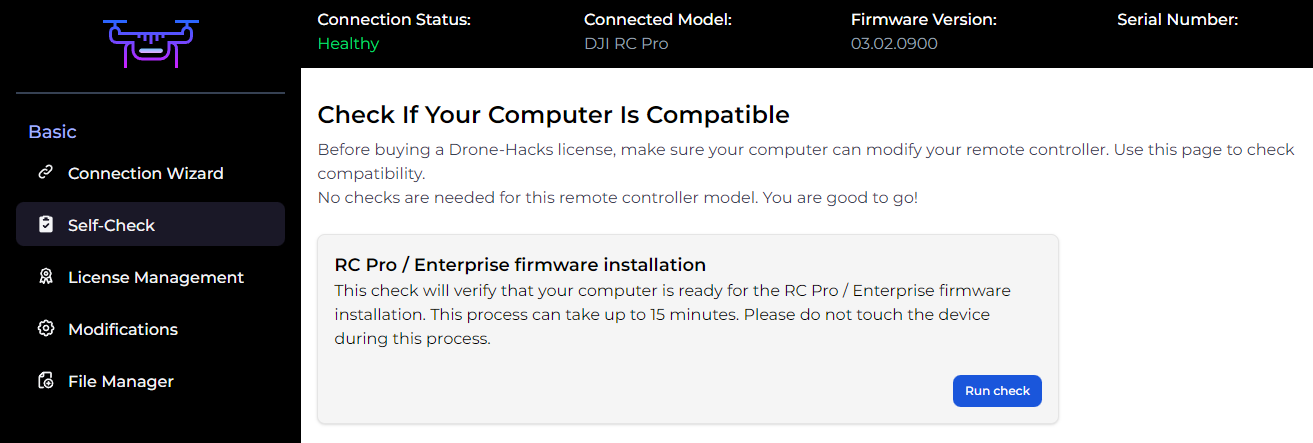Click the RC Pro / Enterprise firmware installation title
The width and height of the screenshot is (1313, 443).
(520, 265)
